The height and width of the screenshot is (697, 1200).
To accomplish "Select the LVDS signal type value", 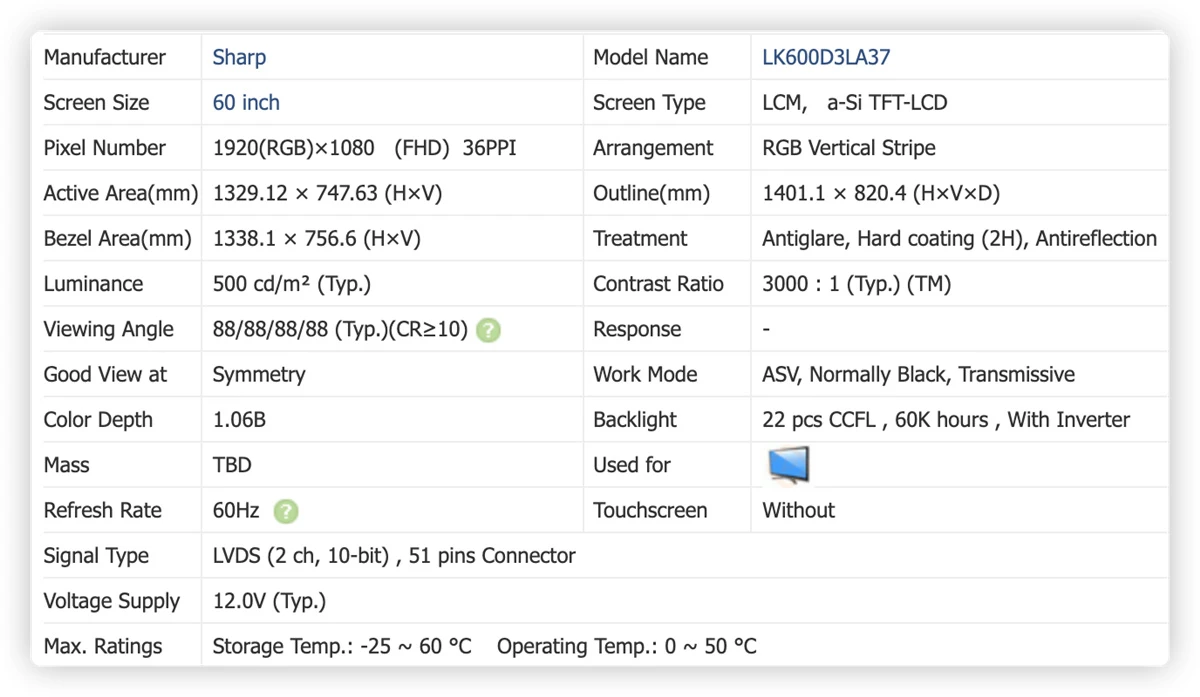I will [394, 556].
